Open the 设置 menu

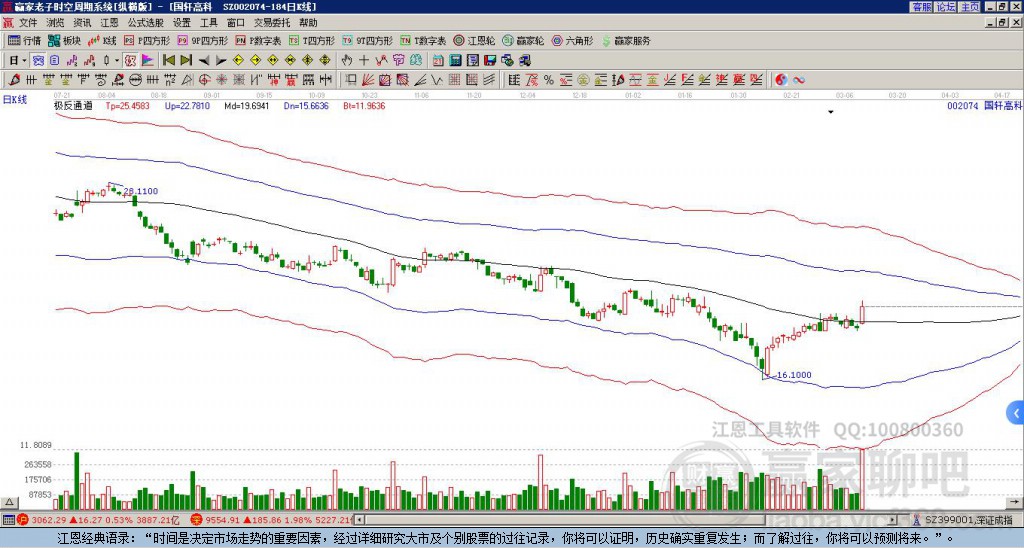[x=182, y=23]
